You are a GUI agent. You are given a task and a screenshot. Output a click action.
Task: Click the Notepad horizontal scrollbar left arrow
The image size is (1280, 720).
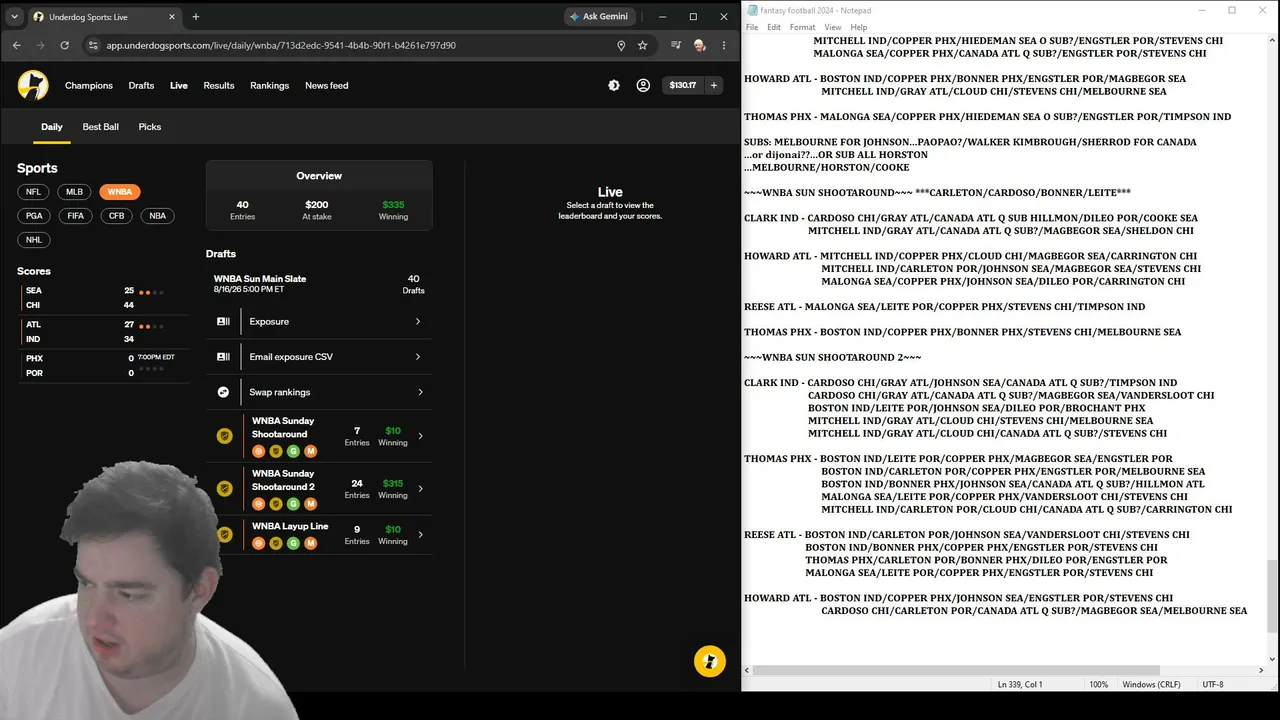coord(749,671)
